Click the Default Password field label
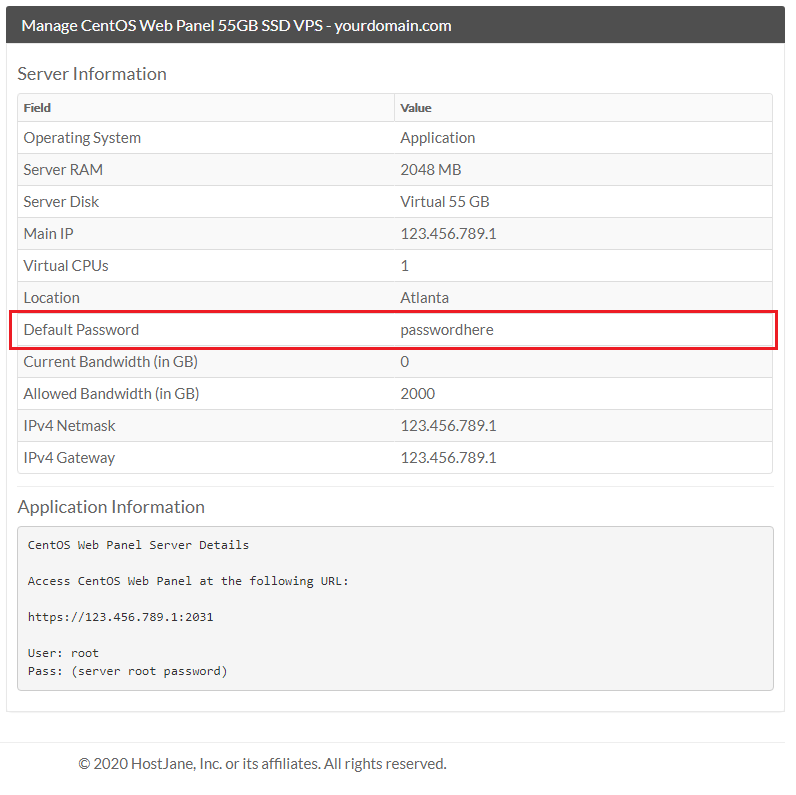Viewport: 796px width, 795px height. [x=81, y=330]
